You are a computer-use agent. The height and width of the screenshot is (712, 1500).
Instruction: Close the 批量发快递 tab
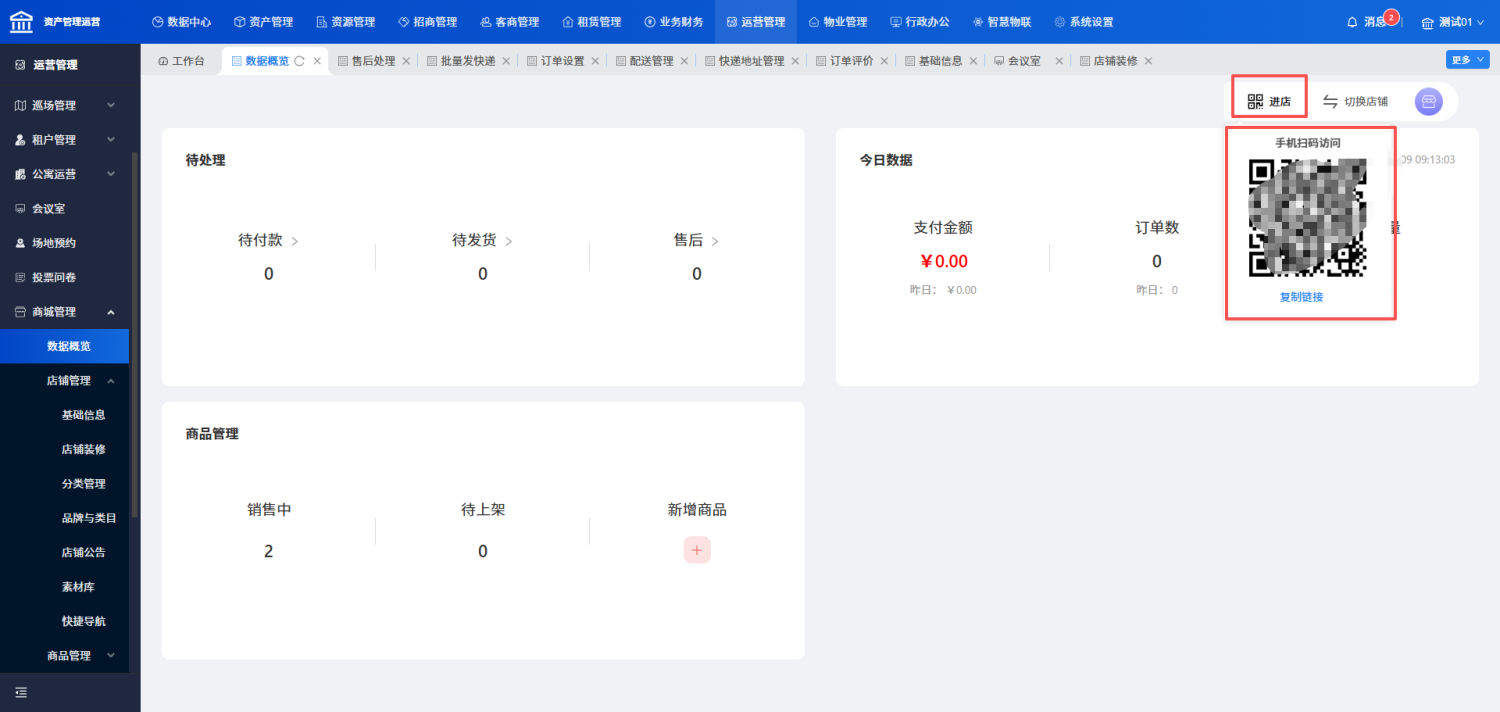click(x=506, y=61)
